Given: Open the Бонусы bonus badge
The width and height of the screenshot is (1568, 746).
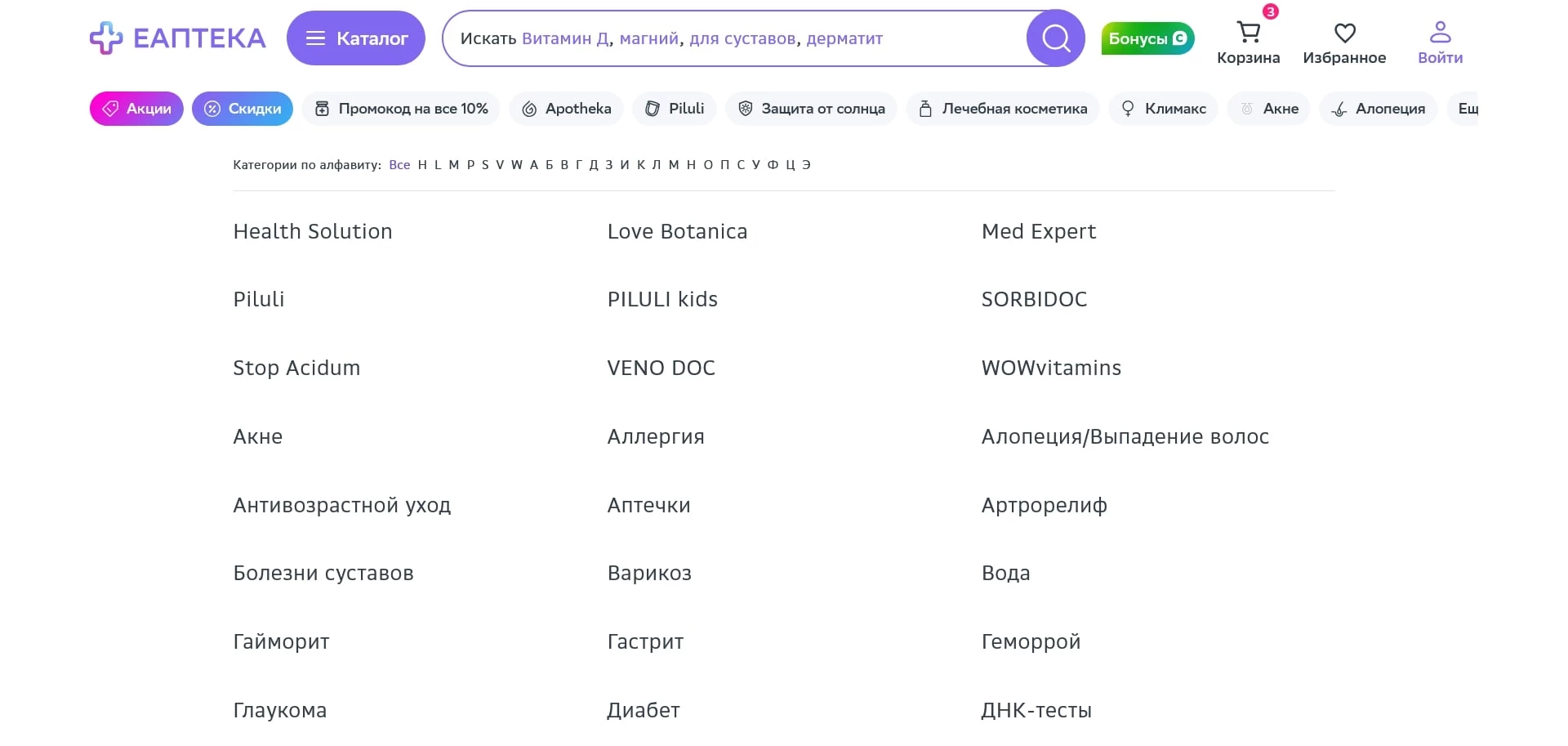Looking at the screenshot, I should (1147, 38).
